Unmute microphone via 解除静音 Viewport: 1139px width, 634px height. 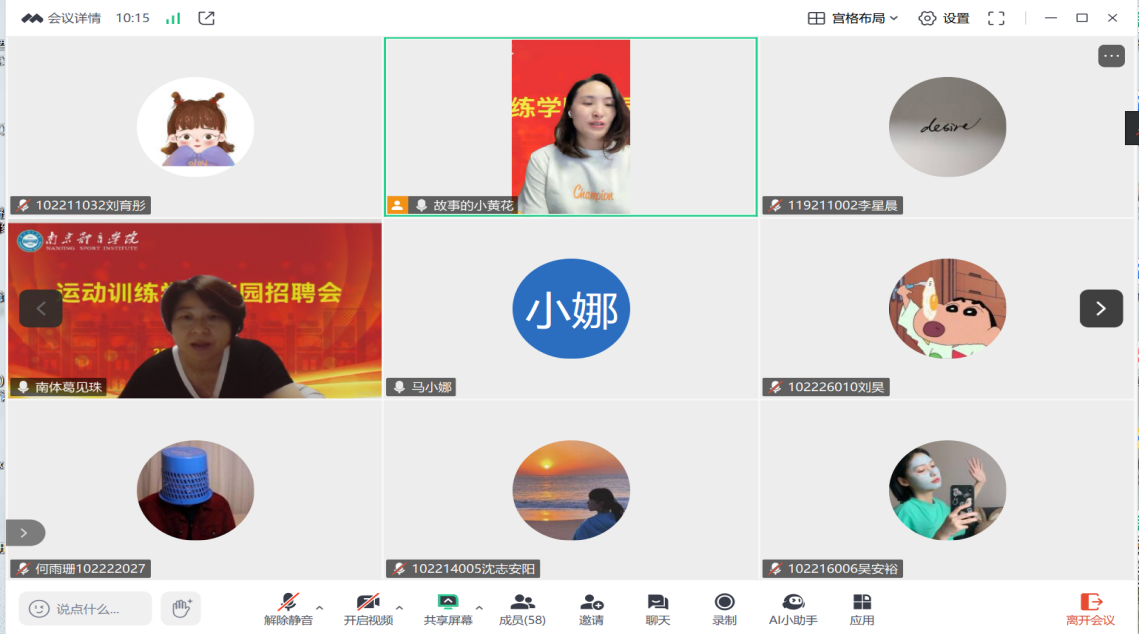[288, 608]
